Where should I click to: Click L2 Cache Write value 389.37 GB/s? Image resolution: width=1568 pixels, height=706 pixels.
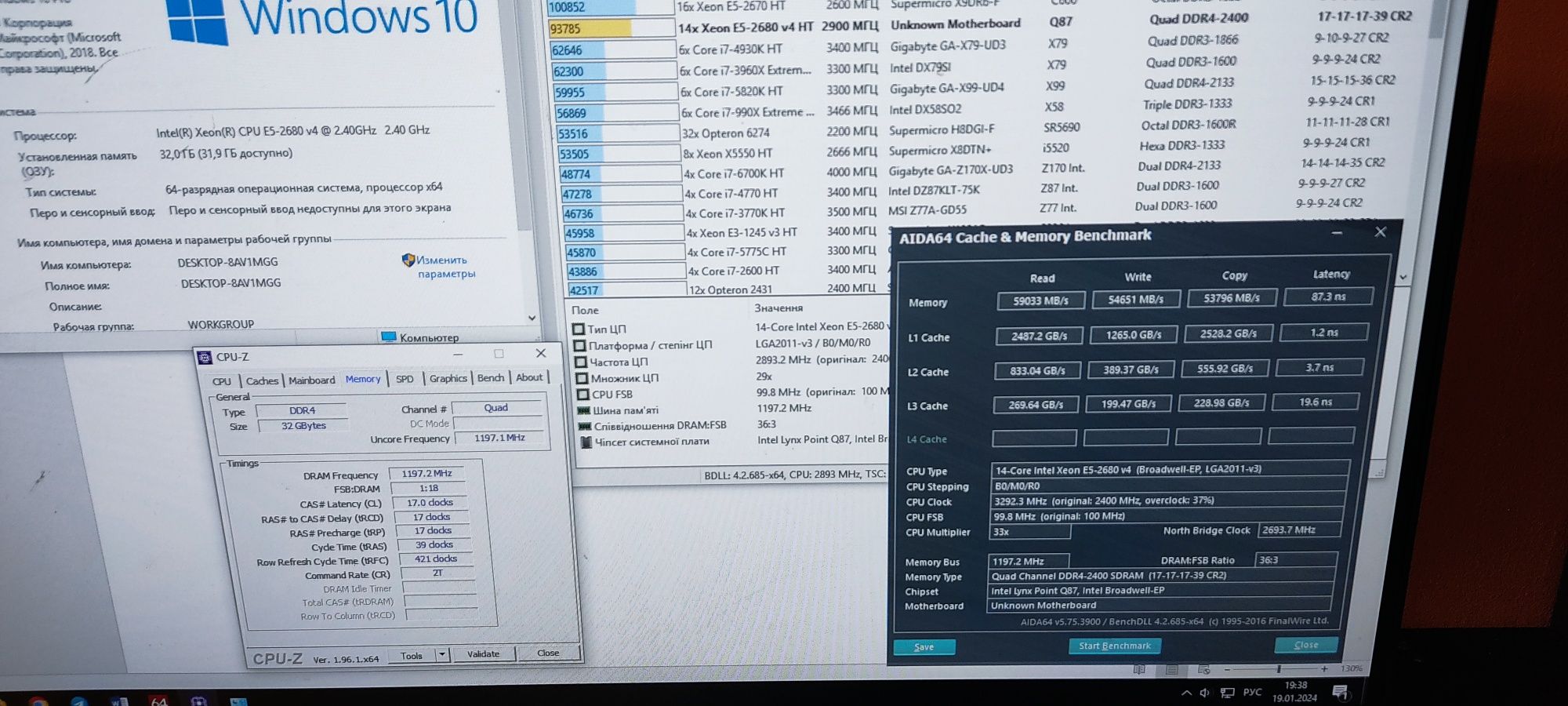tap(1131, 369)
